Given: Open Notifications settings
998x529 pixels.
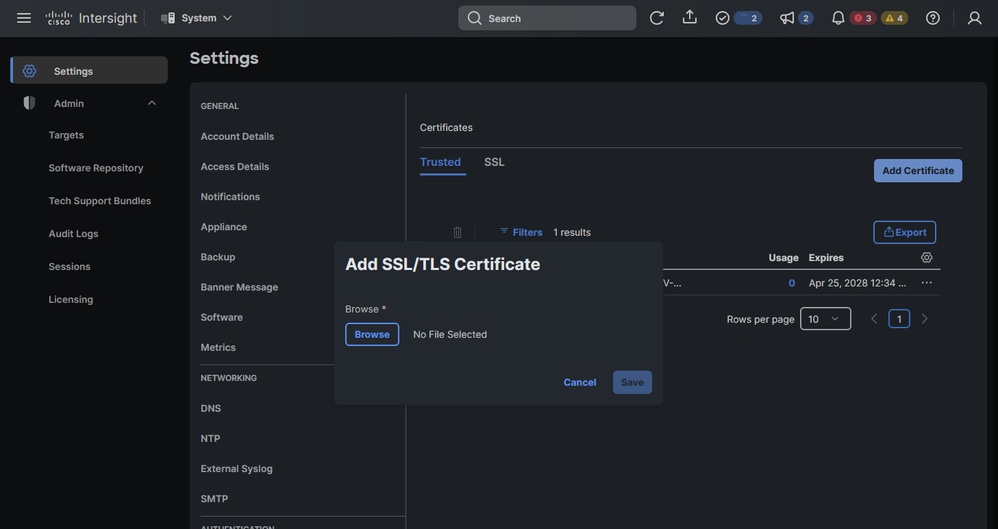Looking at the screenshot, I should [230, 197].
